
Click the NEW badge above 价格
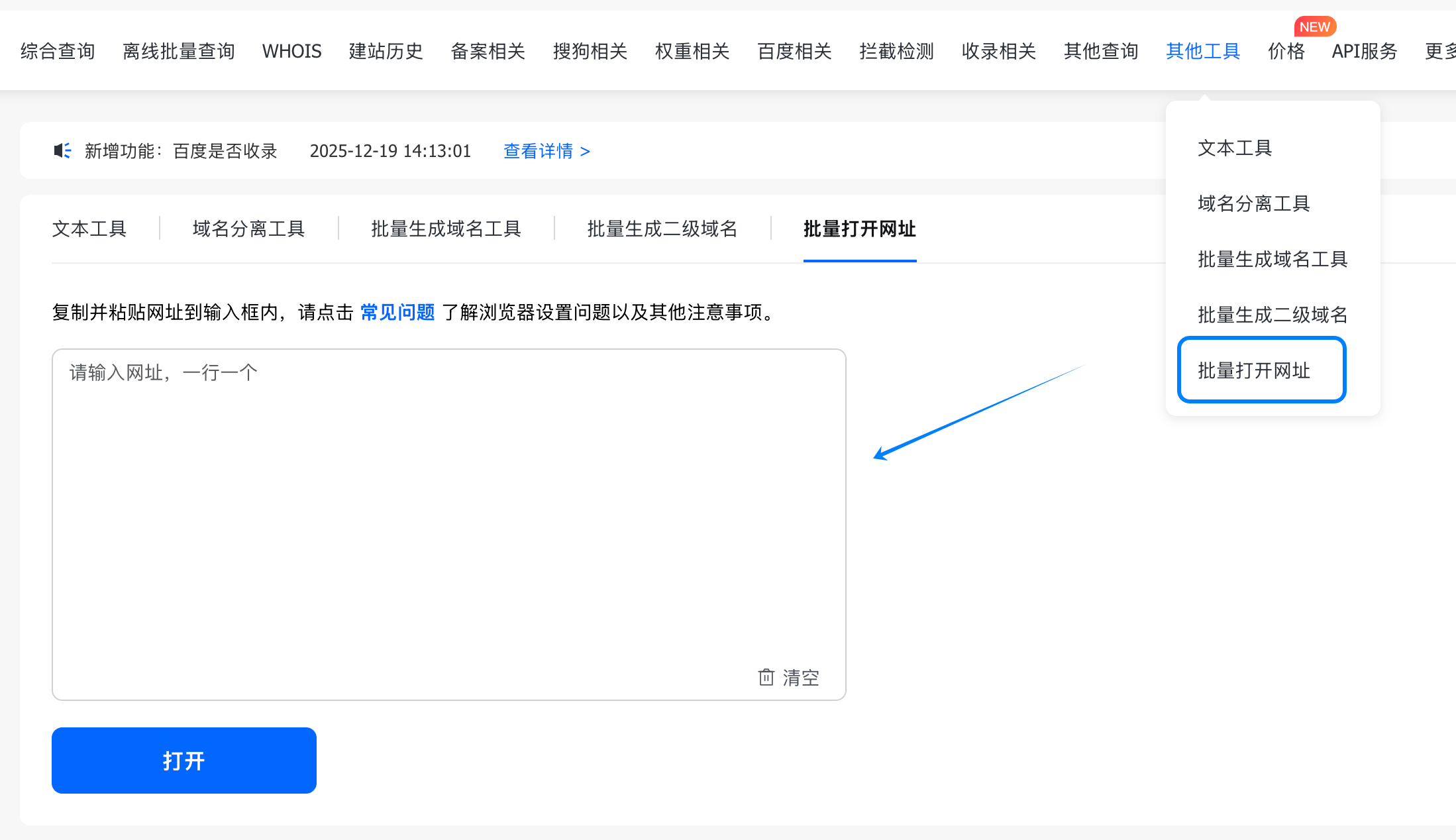tap(1314, 27)
